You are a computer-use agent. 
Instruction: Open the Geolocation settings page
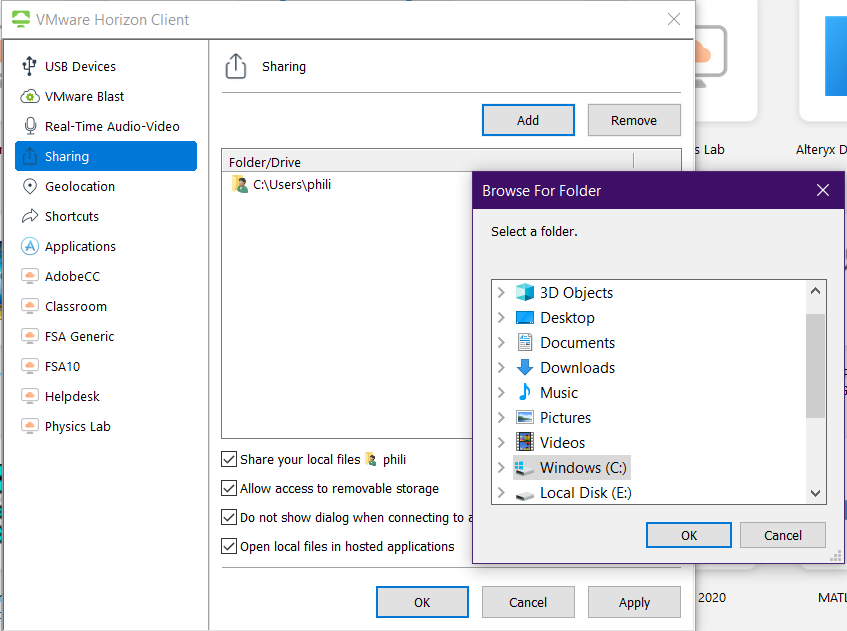point(106,186)
